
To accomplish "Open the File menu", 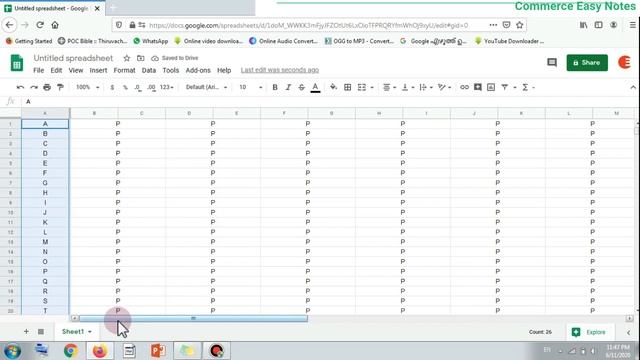I will [x=38, y=70].
